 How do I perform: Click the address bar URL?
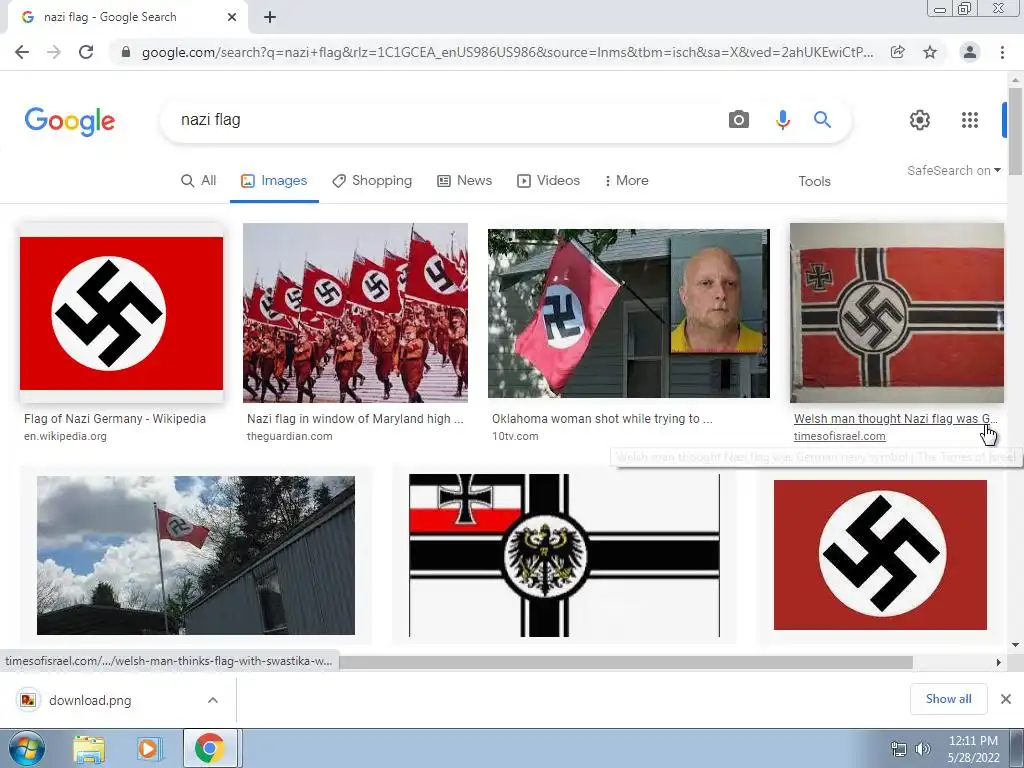507,52
